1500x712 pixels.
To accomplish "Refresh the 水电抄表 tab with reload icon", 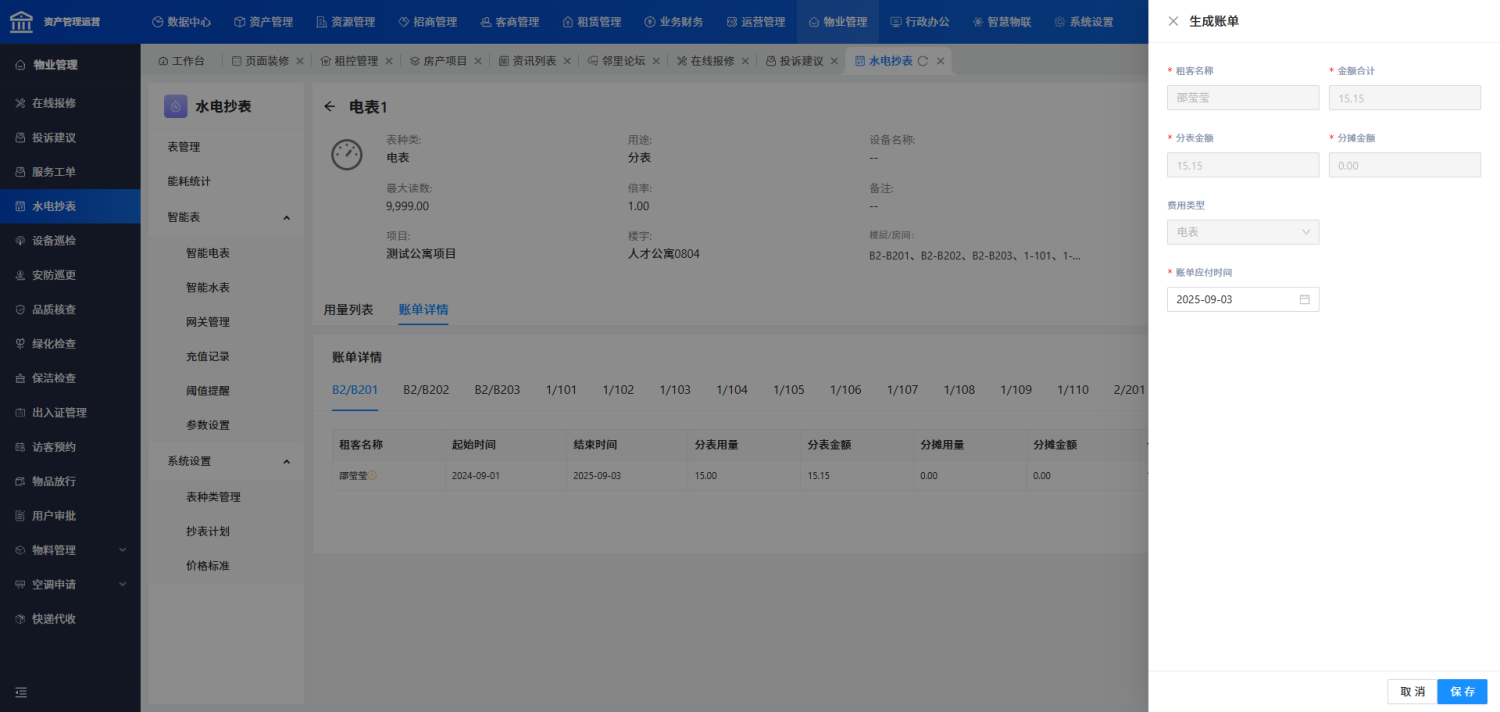I will pyautogui.click(x=923, y=61).
